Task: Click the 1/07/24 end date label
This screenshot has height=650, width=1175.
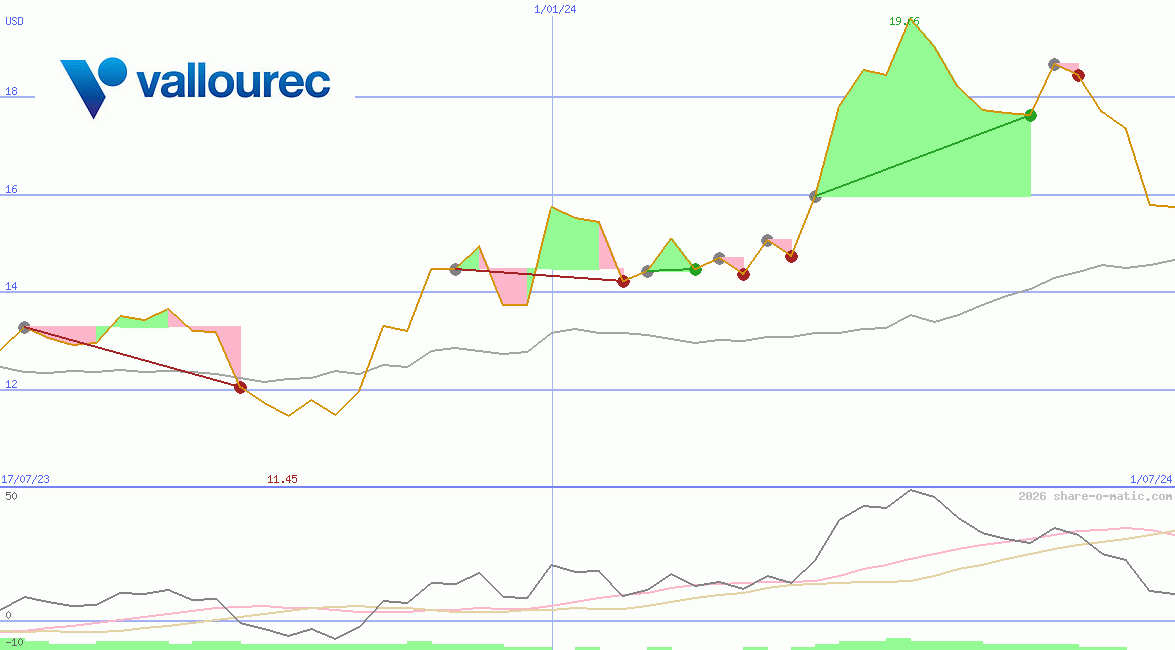Action: tap(1151, 479)
